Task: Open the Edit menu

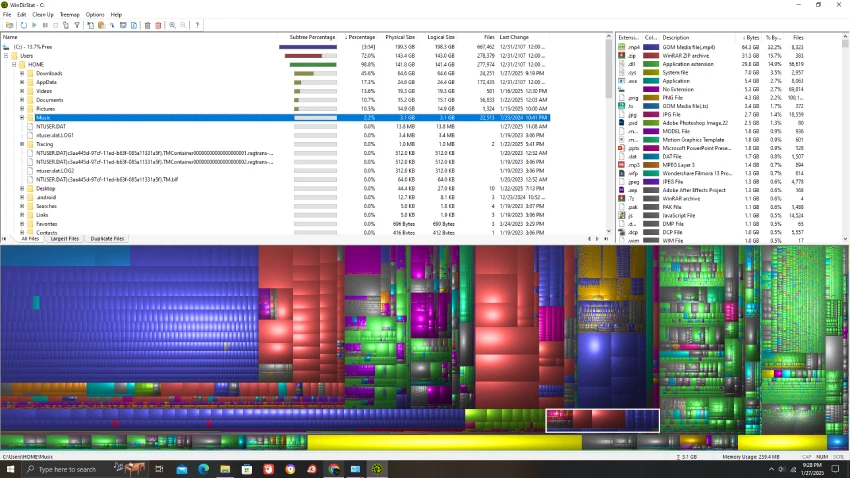Action: coord(22,15)
